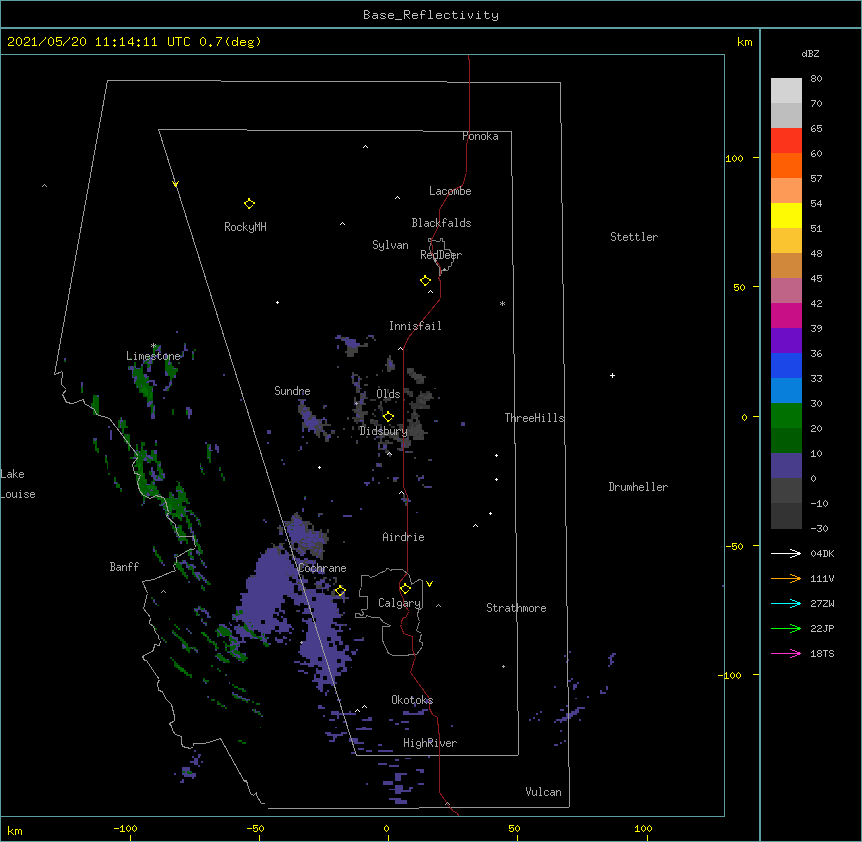862x842 pixels.
Task: Click the royal blue 33-36 dBZ swatch
Action: pos(786,365)
